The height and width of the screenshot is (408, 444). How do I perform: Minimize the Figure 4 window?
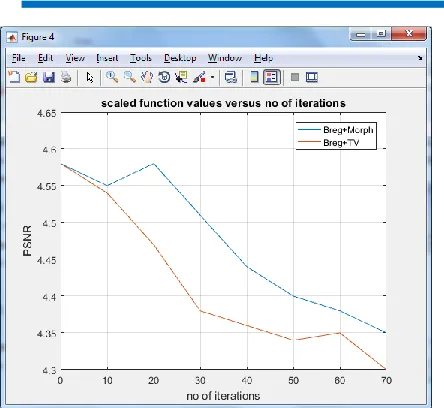[x=360, y=34]
